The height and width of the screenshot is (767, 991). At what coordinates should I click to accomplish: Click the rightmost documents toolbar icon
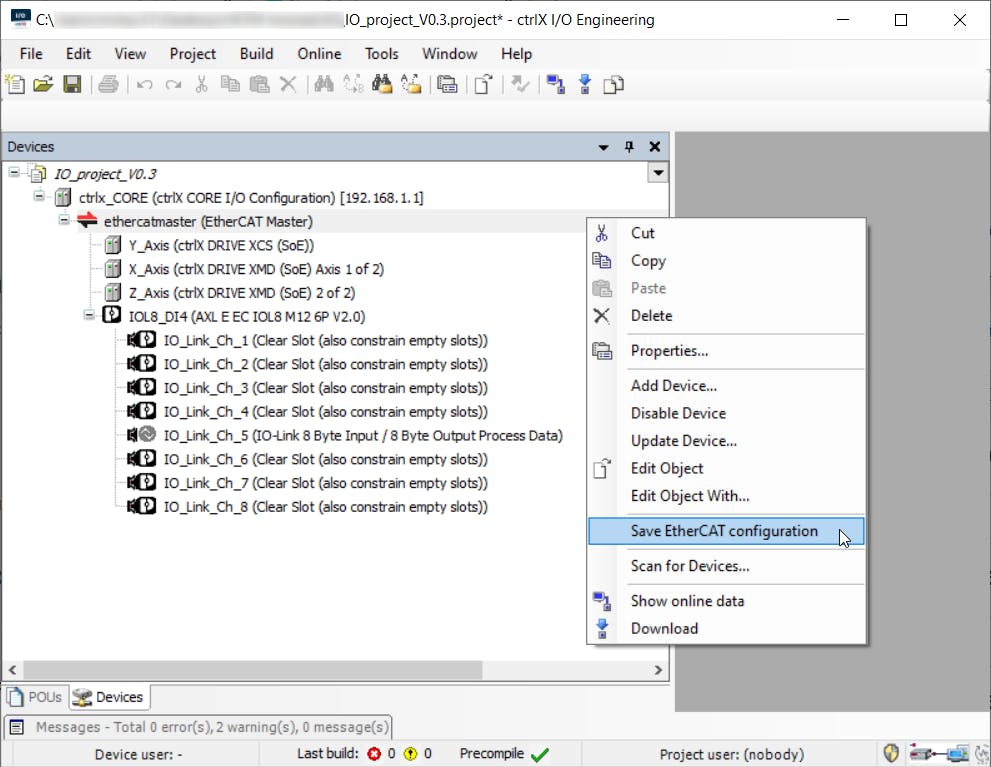pos(614,84)
